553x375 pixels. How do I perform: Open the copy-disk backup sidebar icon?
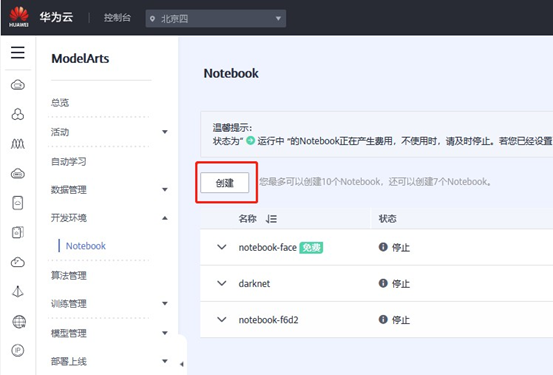pyautogui.click(x=18, y=232)
